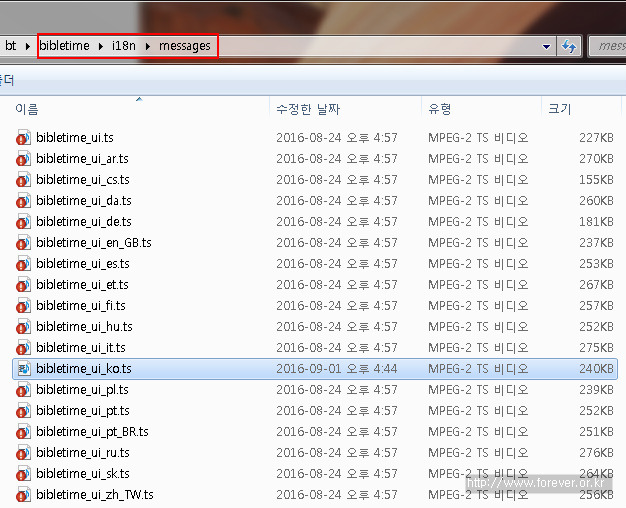
Task: Click the bibletime_ui_pl.ts file icon
Action: click(x=23, y=390)
